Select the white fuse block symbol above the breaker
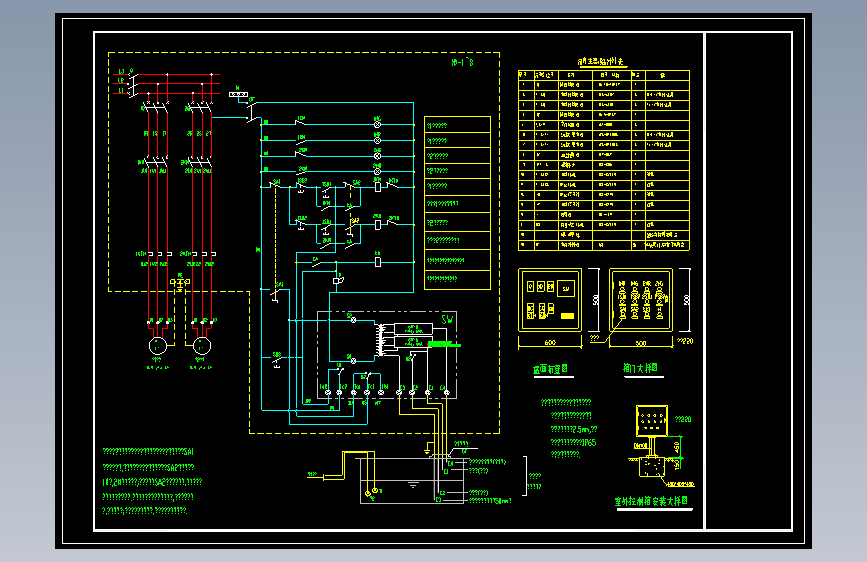Viewport: 867px width, 562px height. (x=238, y=95)
